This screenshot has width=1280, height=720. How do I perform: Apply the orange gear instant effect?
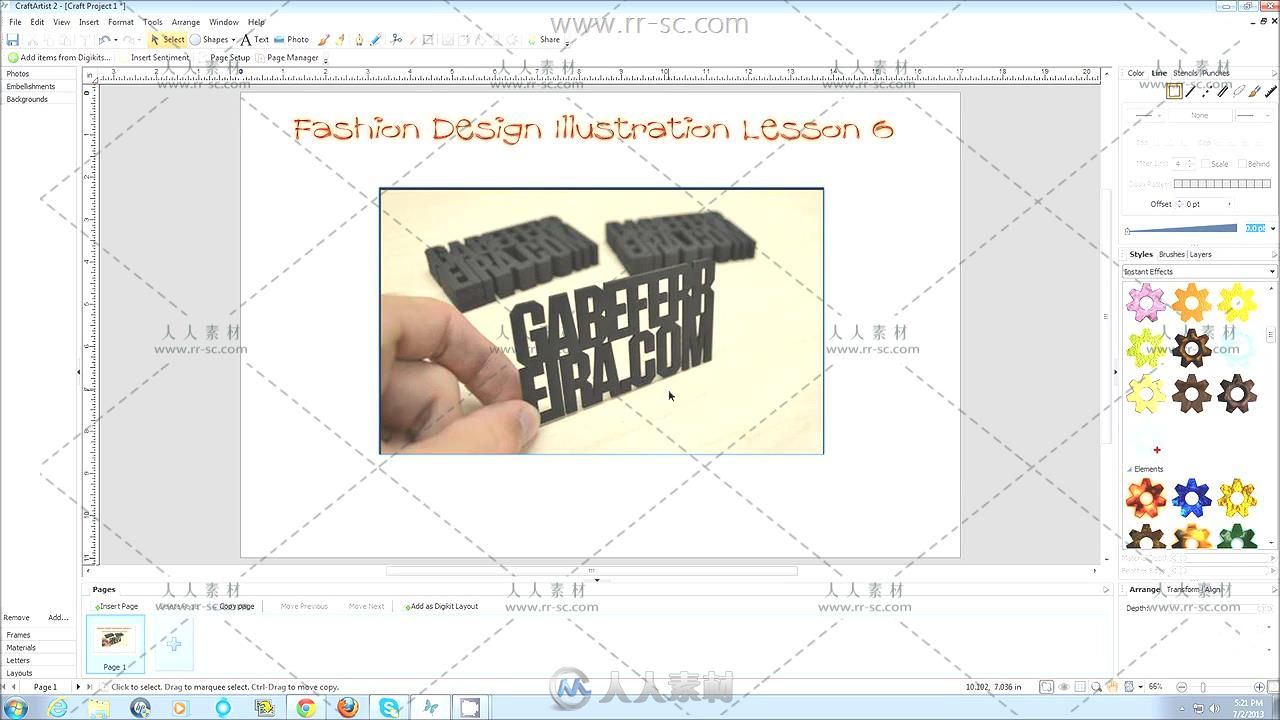(1191, 302)
